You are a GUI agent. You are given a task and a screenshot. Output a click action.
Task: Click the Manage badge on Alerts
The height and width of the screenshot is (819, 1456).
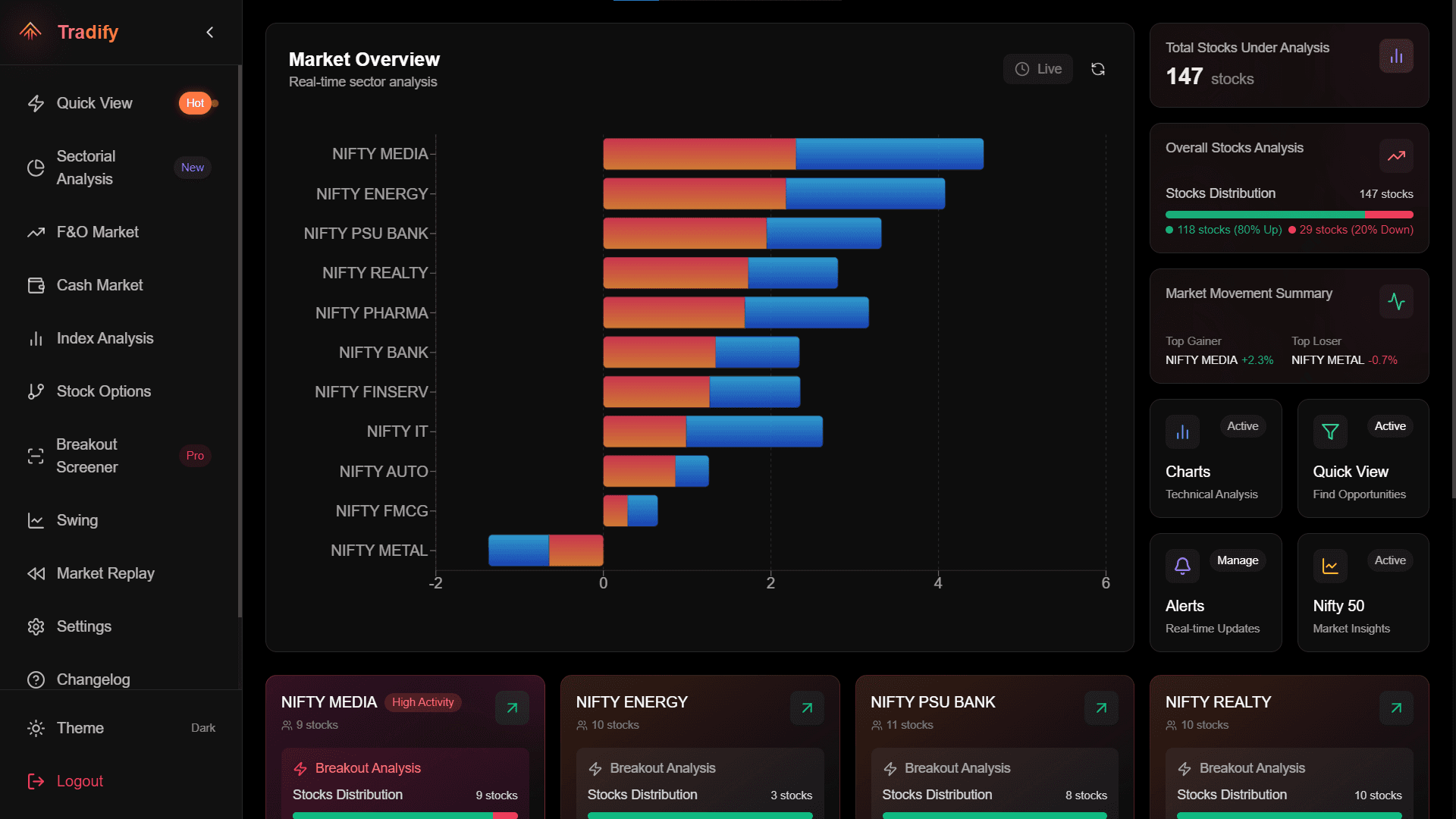(x=1237, y=560)
